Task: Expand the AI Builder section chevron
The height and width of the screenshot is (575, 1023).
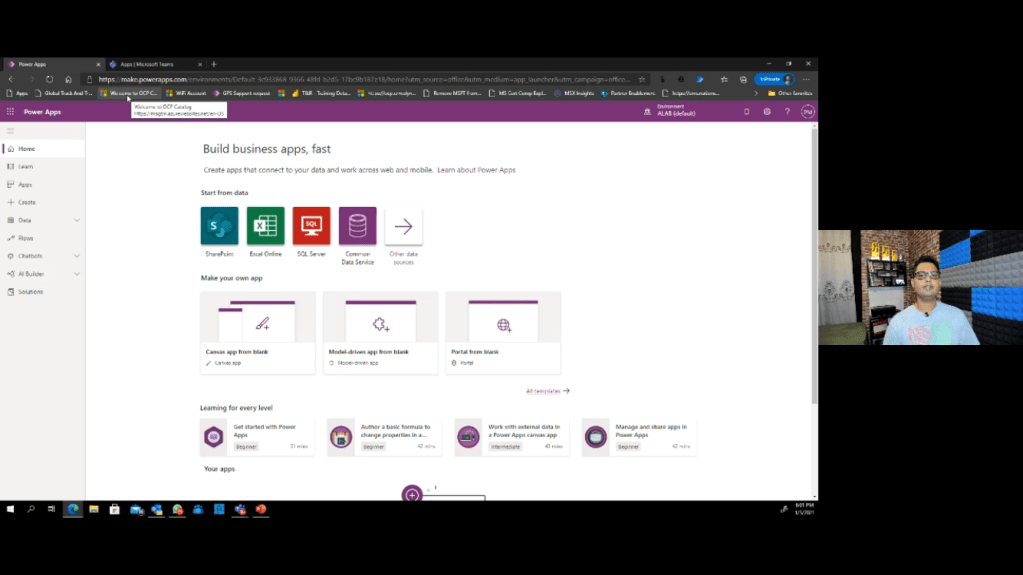Action: [x=77, y=274]
